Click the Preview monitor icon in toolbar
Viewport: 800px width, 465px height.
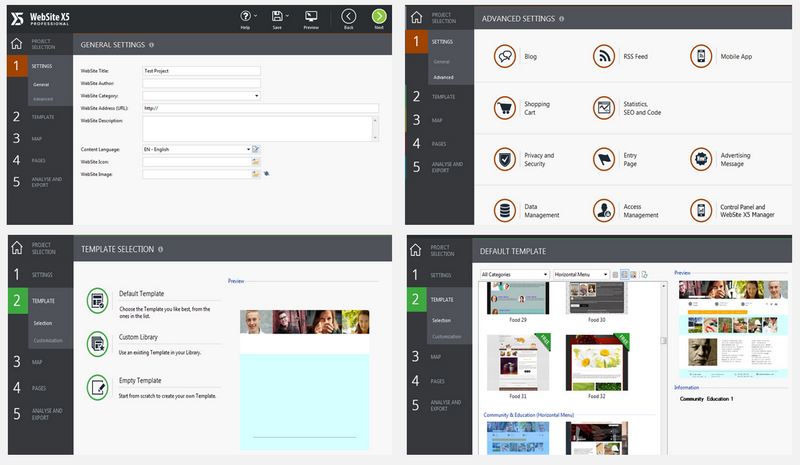311,16
